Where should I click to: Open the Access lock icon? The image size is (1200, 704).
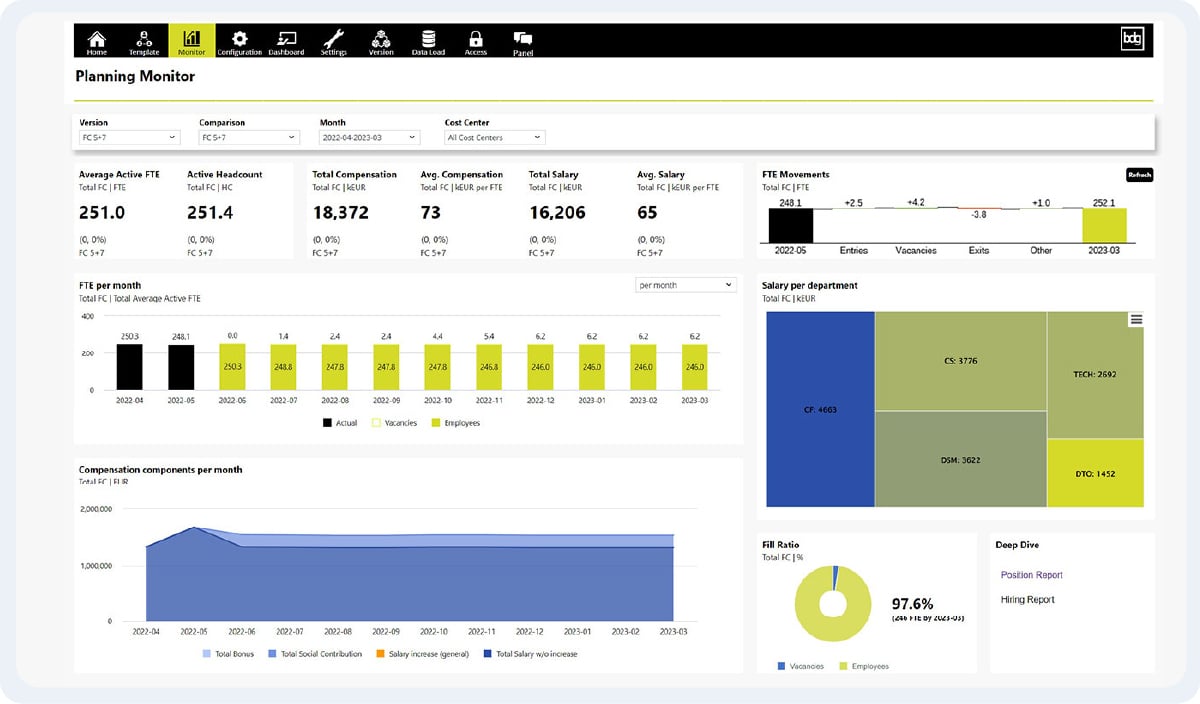point(476,40)
